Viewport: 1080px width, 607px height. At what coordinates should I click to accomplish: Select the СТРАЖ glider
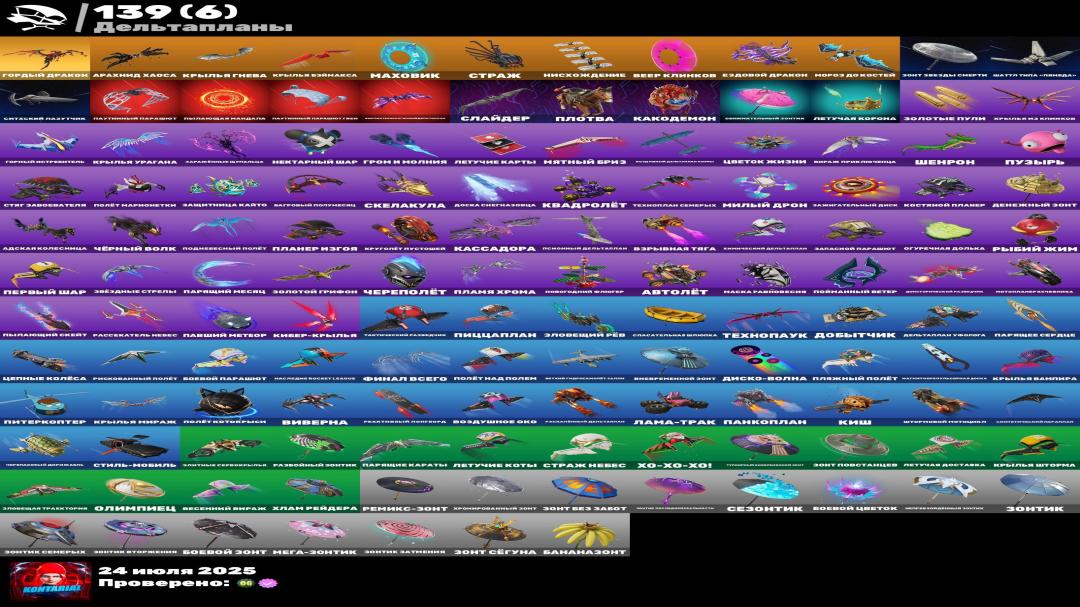click(x=495, y=59)
